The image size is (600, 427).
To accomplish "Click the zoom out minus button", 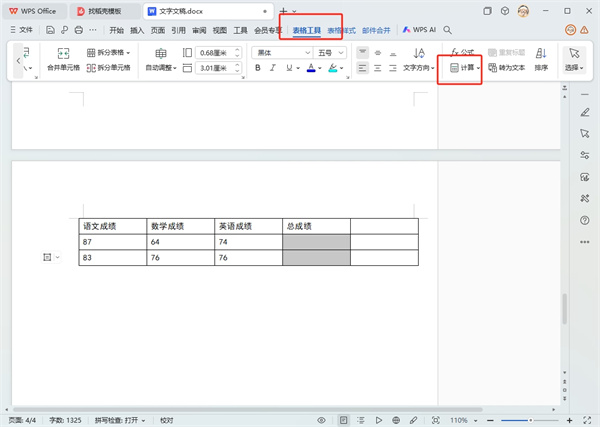I will point(490,420).
